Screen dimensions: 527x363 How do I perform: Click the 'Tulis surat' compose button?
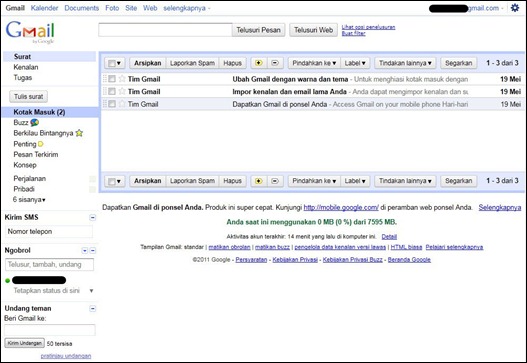[29, 96]
